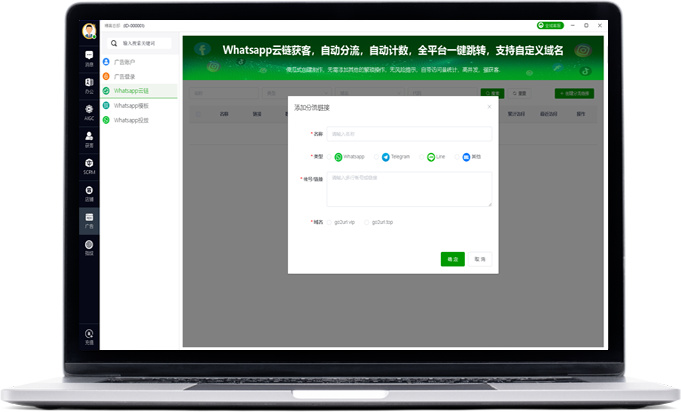Open the SCRM section in sidebar

pos(89,167)
